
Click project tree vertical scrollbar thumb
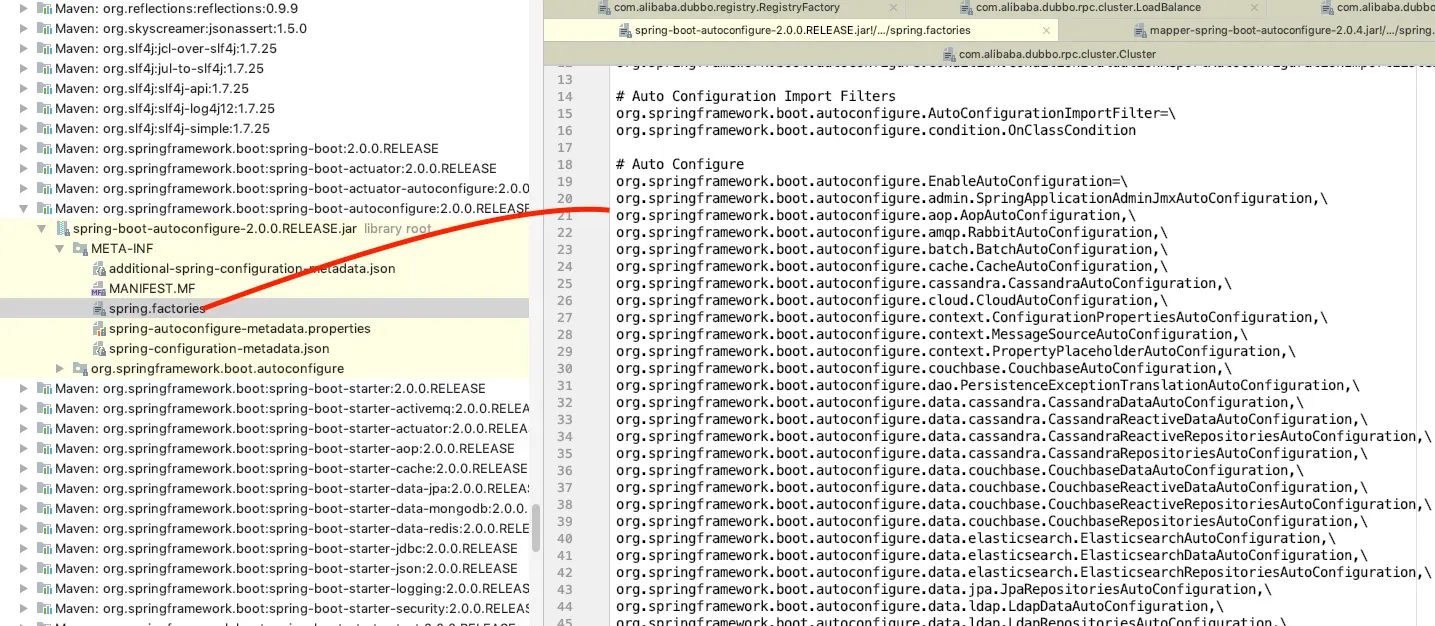pyautogui.click(x=537, y=528)
